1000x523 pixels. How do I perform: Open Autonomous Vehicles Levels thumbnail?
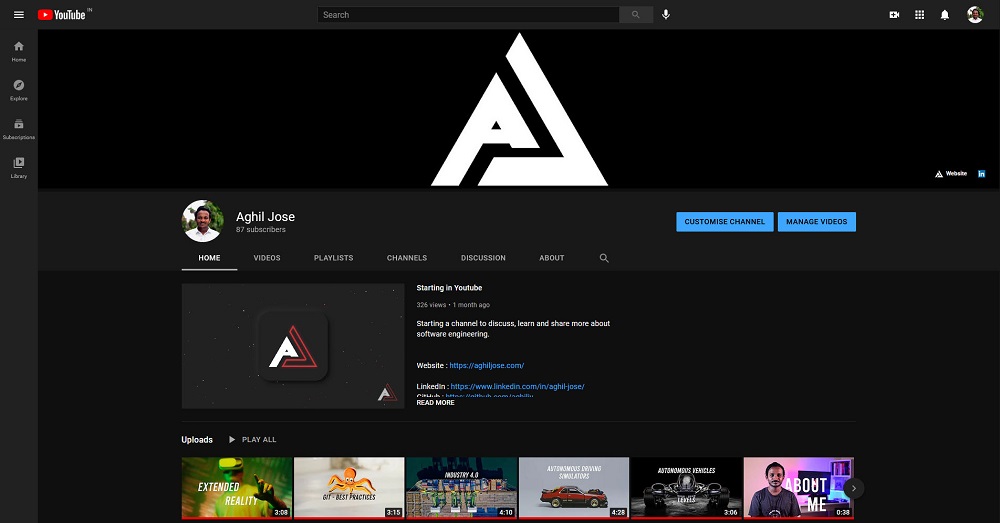686,488
